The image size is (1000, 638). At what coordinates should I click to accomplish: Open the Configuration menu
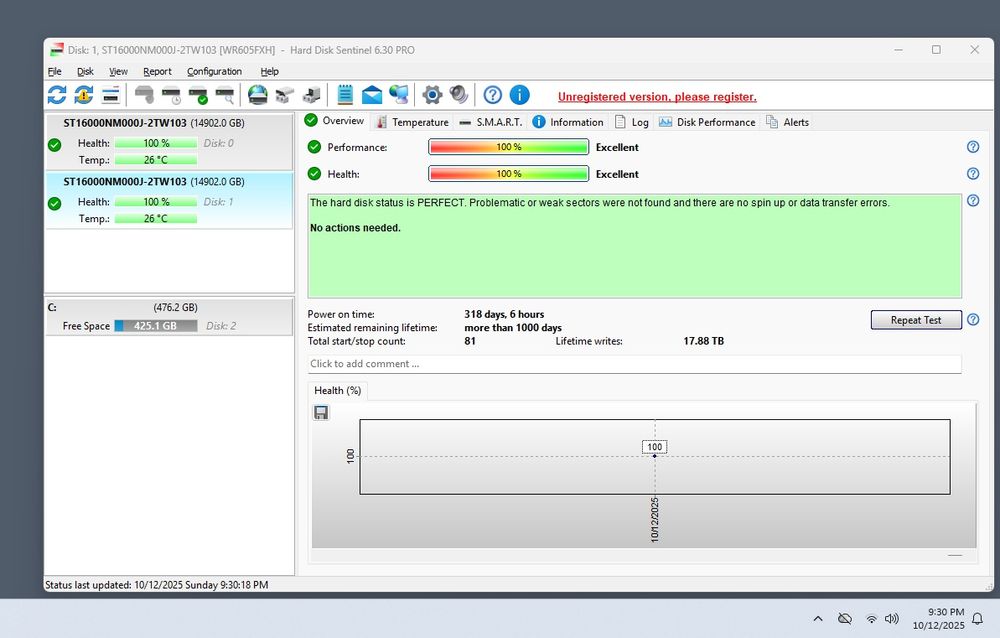click(x=214, y=72)
